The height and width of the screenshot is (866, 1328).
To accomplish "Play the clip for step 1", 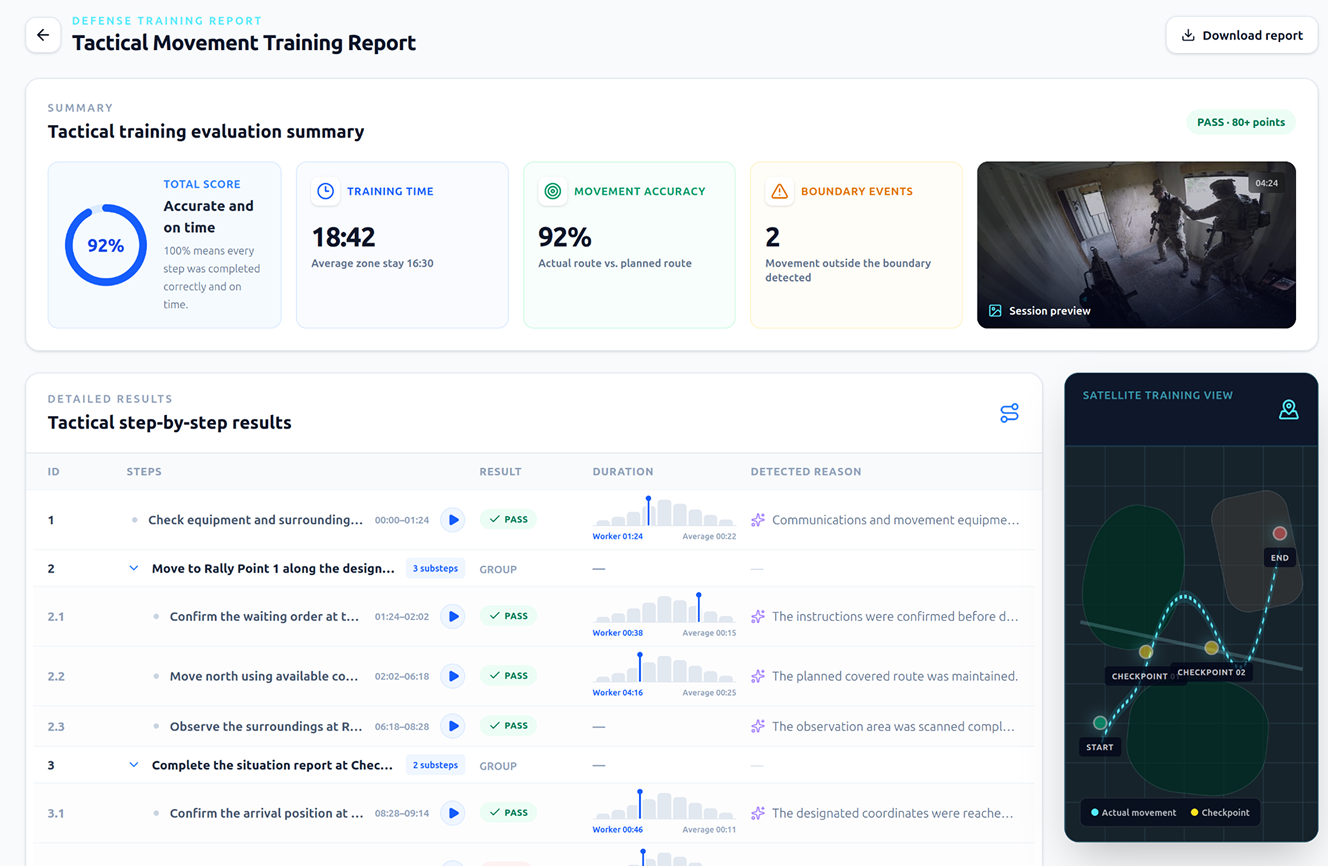I will point(453,520).
